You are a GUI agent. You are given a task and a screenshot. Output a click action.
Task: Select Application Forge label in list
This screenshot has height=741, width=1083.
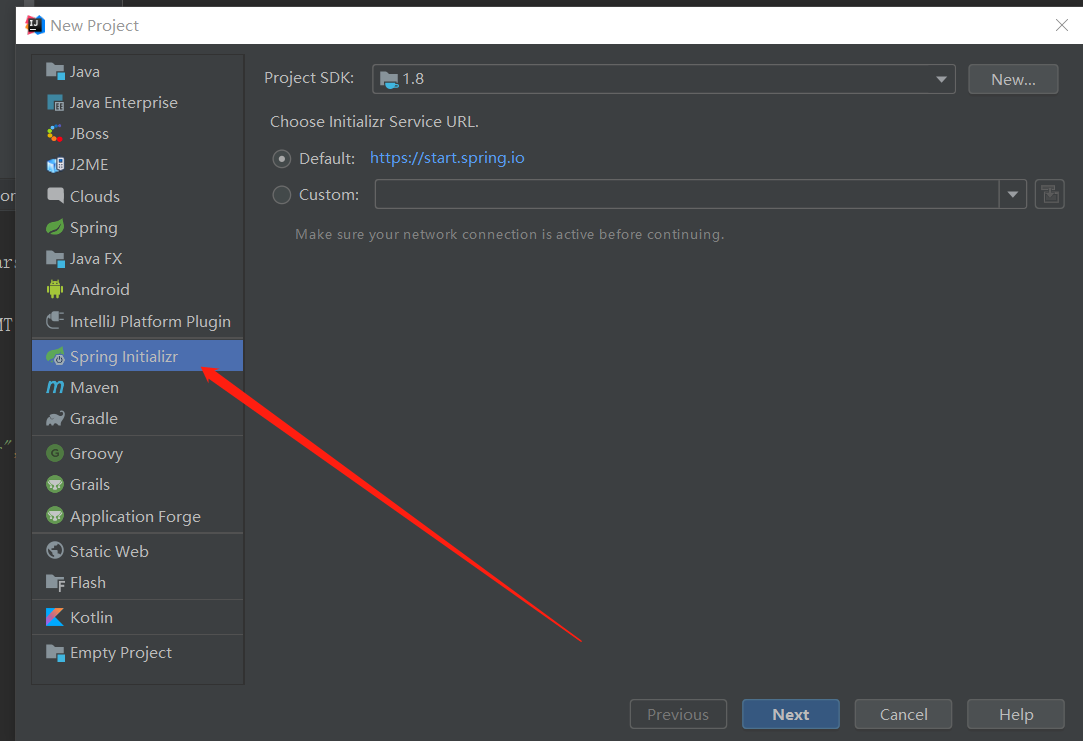pos(135,517)
